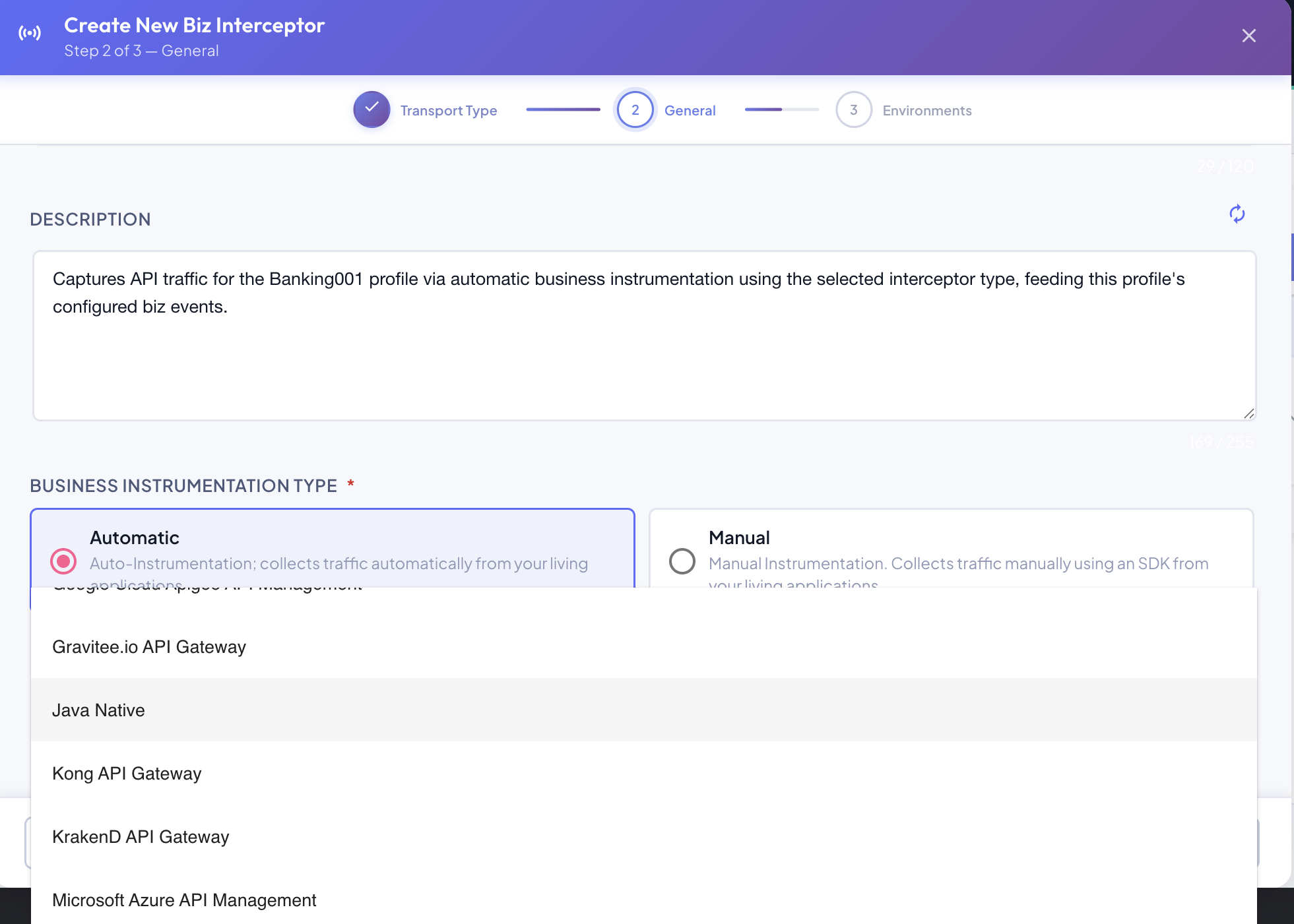
Task: Click the step 2 circle indicator
Action: pos(635,109)
